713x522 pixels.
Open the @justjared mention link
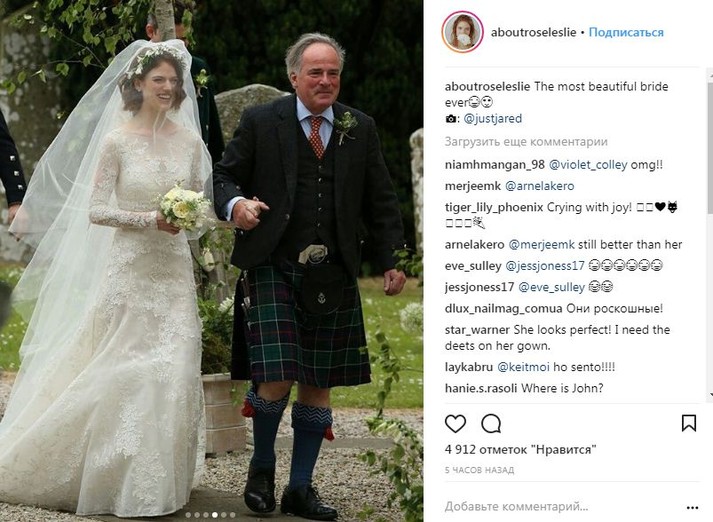[x=492, y=119]
